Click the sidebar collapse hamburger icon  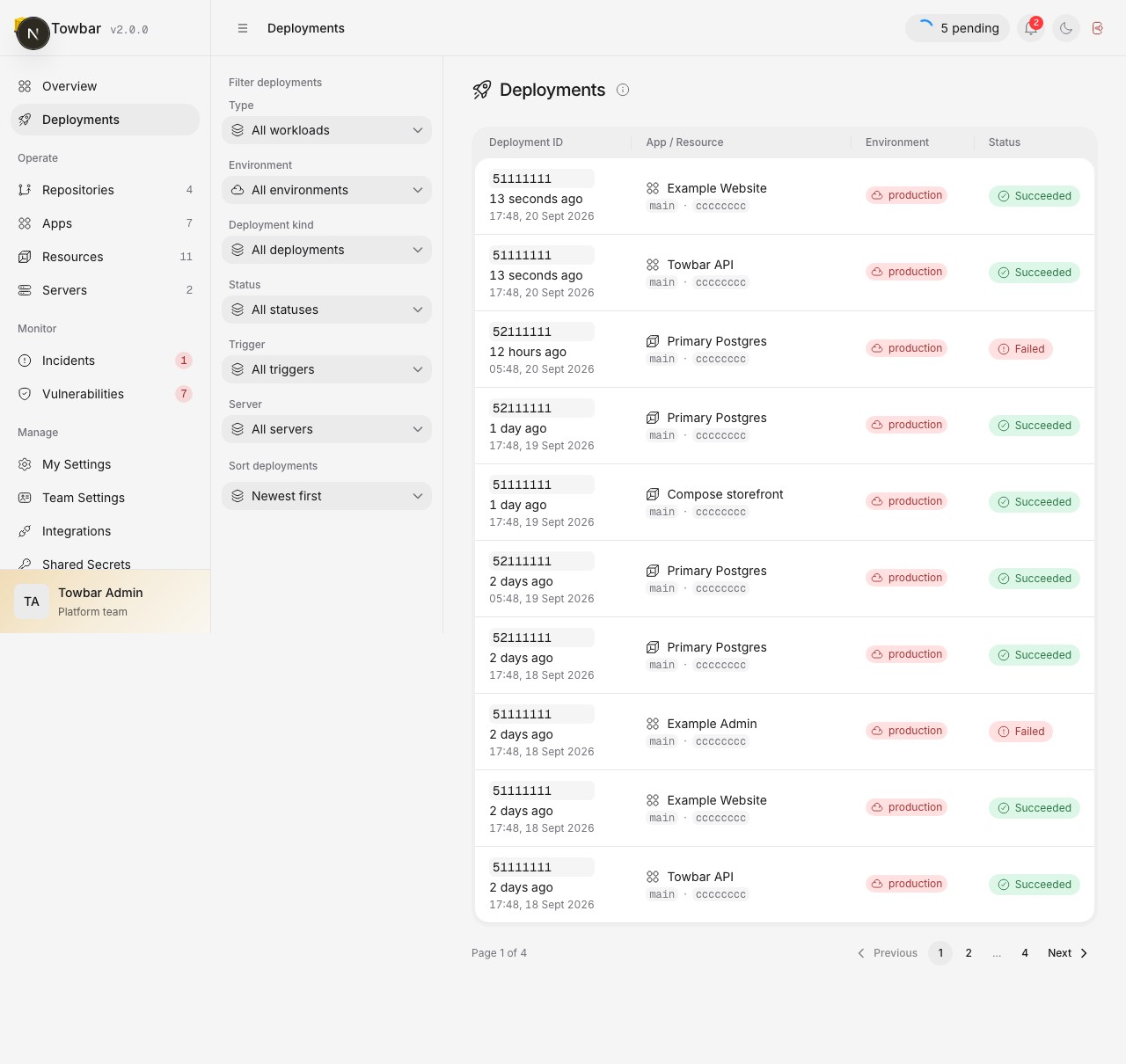click(x=243, y=28)
